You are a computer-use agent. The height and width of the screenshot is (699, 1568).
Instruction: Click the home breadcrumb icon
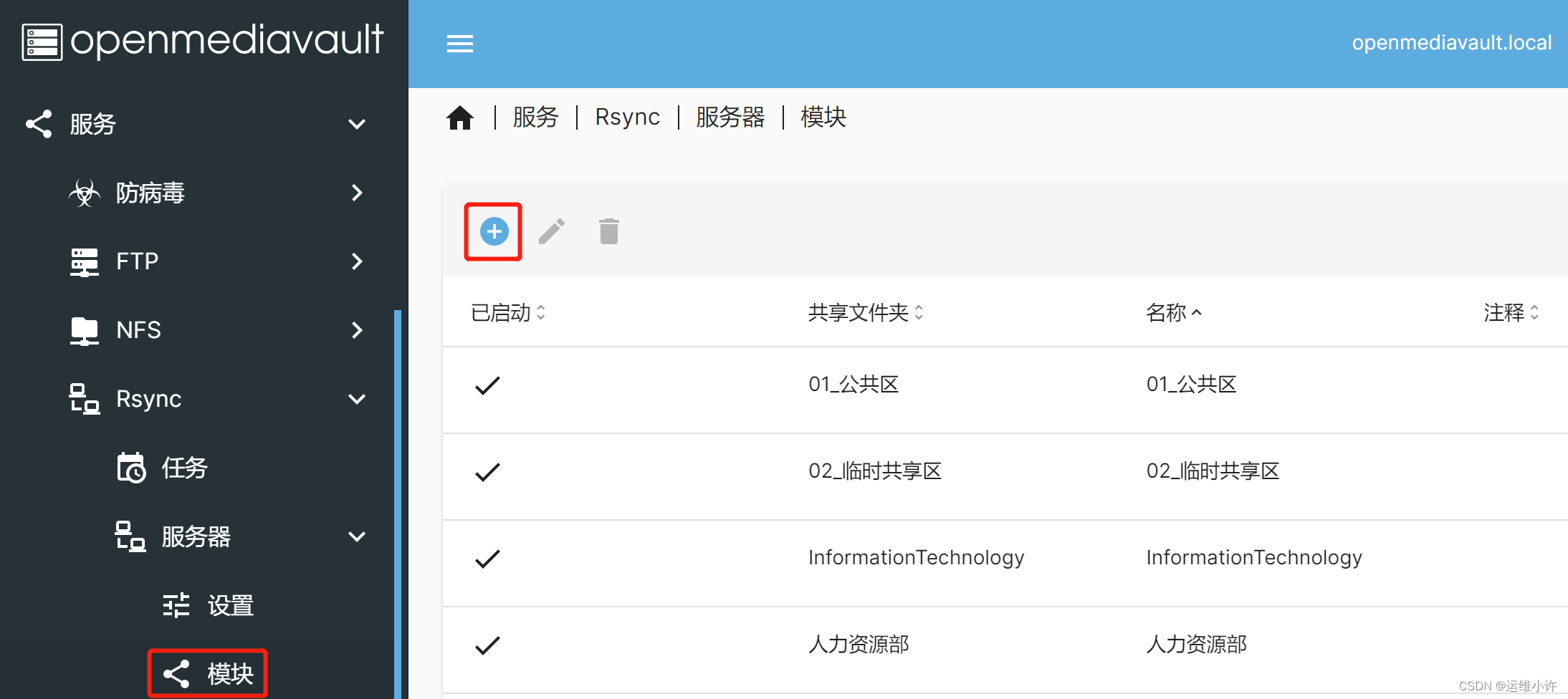point(459,117)
